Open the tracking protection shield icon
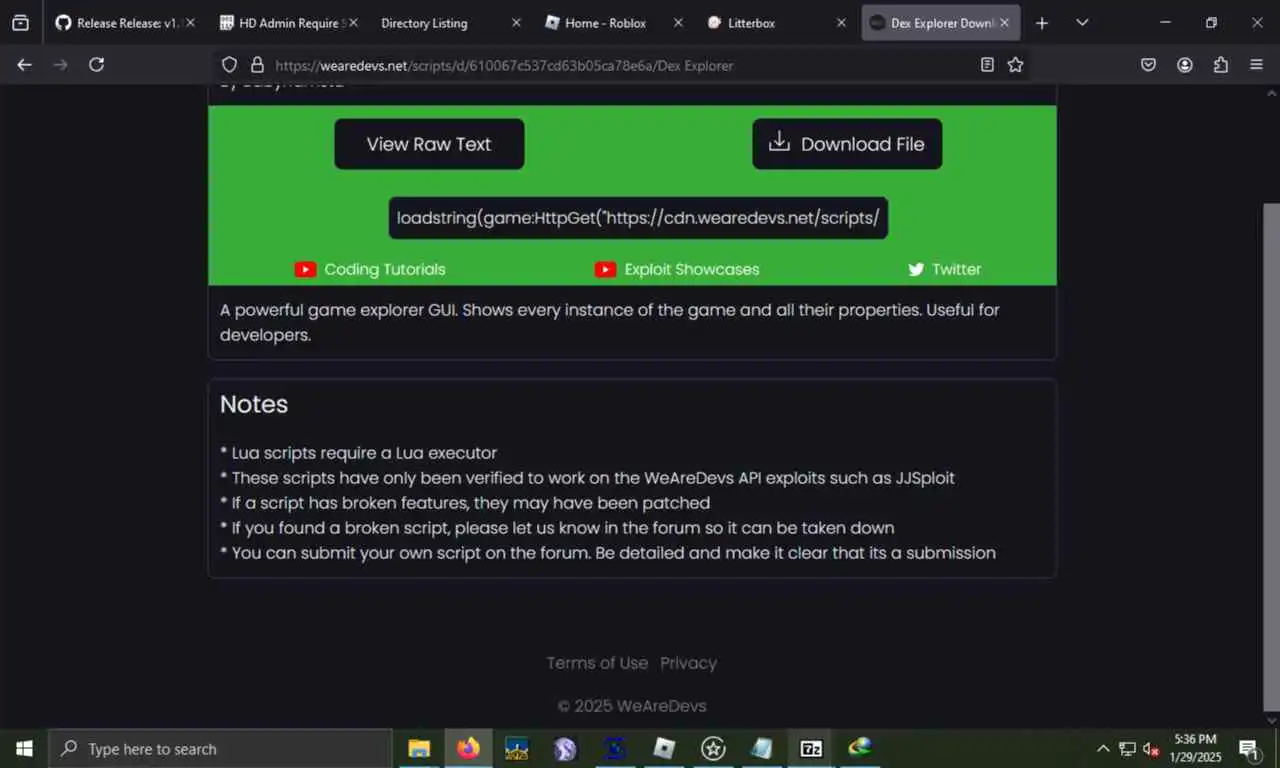This screenshot has width=1280, height=768. pyautogui.click(x=229, y=65)
